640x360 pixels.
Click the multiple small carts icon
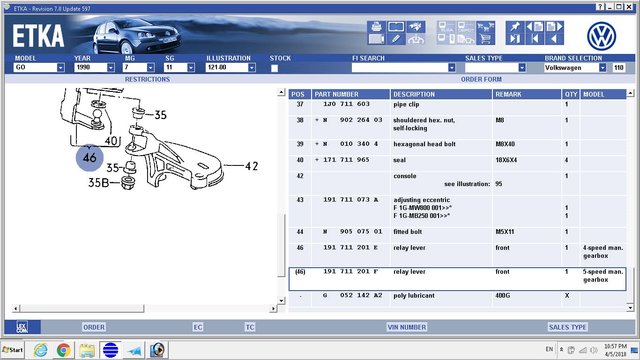click(x=485, y=27)
